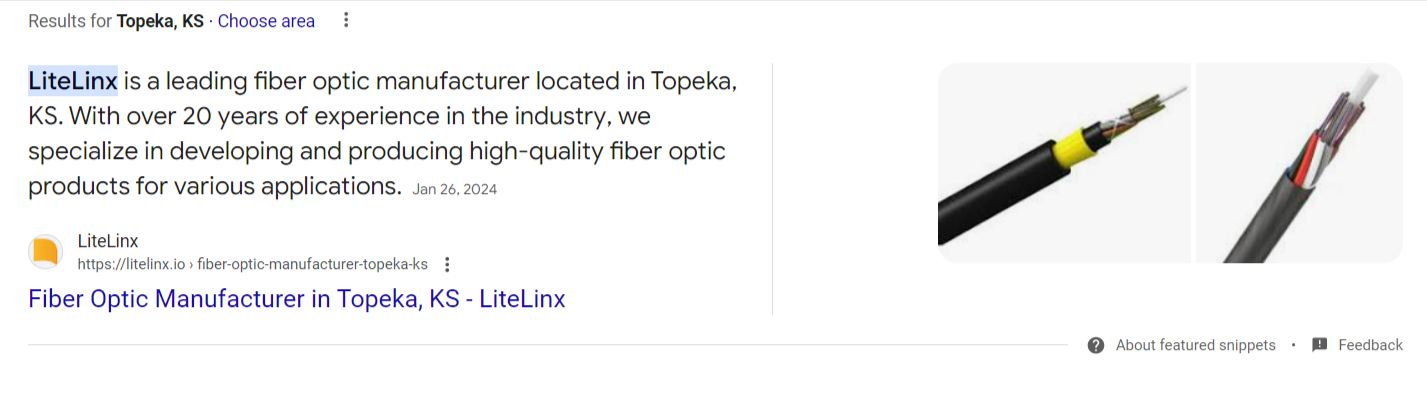Click the question mark help icon
The height and width of the screenshot is (393, 1427).
point(1096,345)
